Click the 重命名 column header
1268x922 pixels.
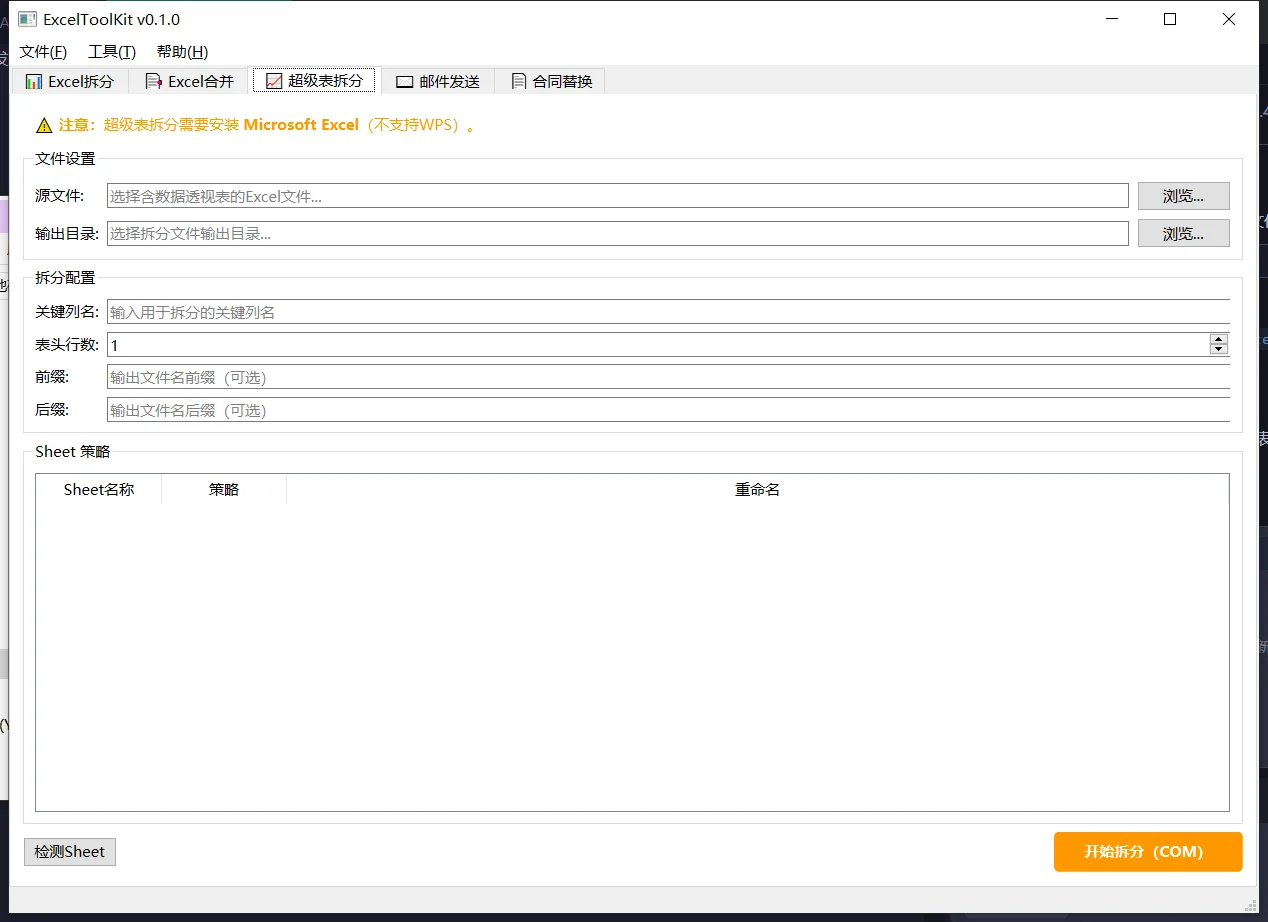(757, 489)
